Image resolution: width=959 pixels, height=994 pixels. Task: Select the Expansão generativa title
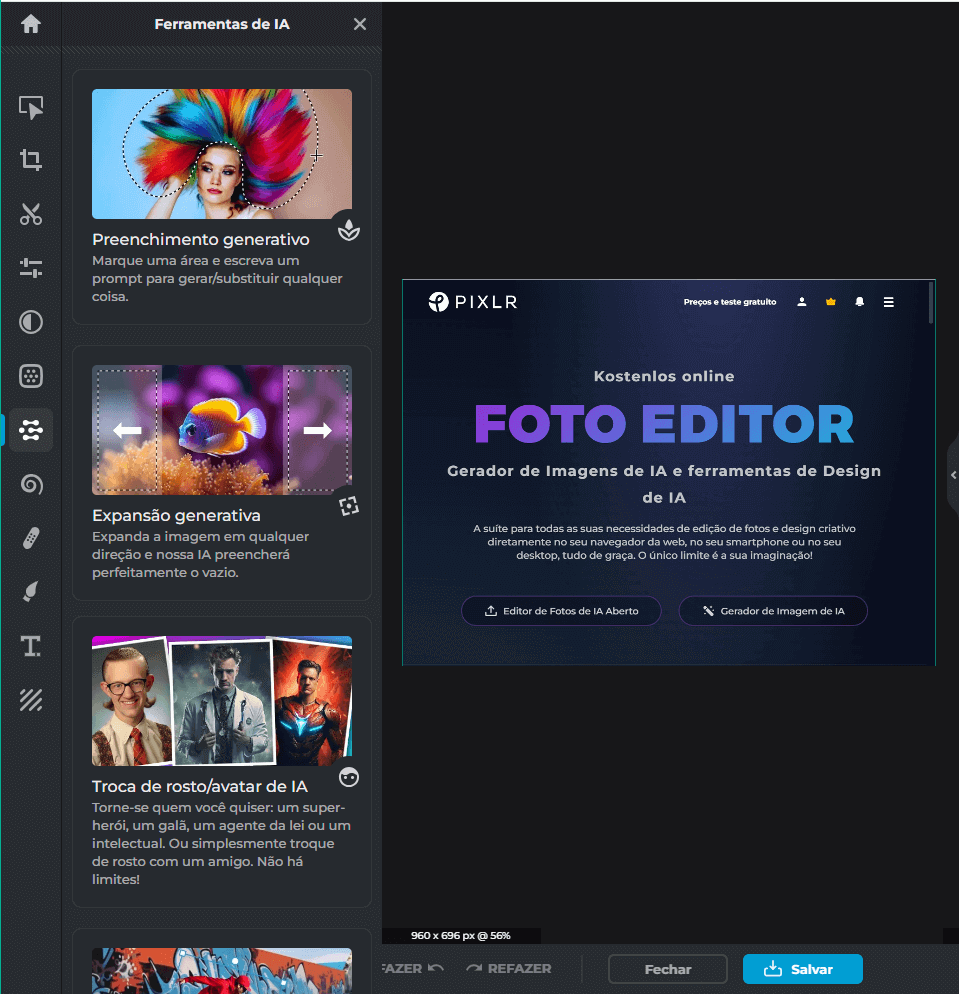[176, 515]
